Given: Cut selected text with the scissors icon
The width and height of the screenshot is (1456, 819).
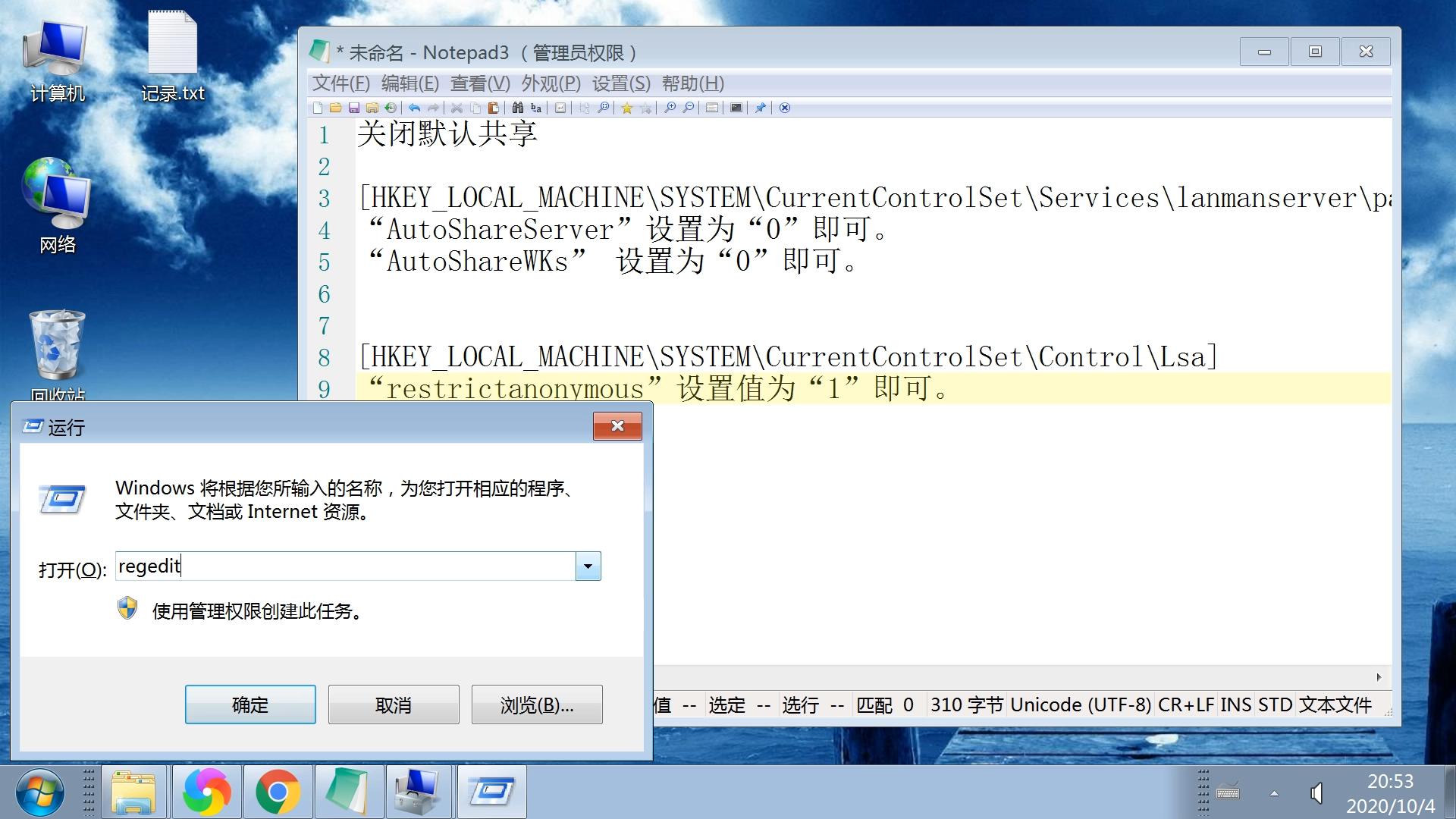Looking at the screenshot, I should [x=457, y=108].
